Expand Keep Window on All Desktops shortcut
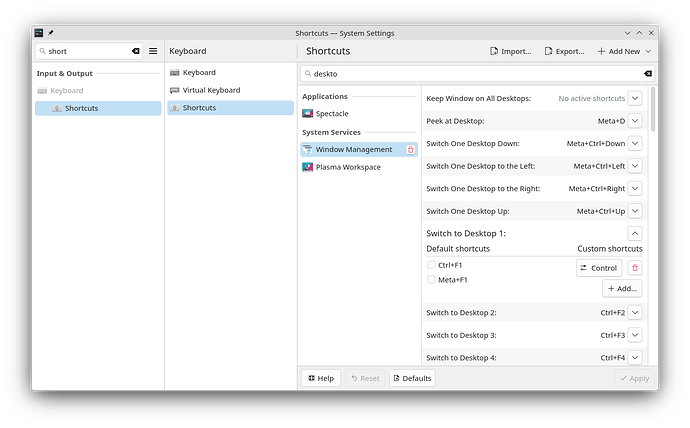 [635, 99]
